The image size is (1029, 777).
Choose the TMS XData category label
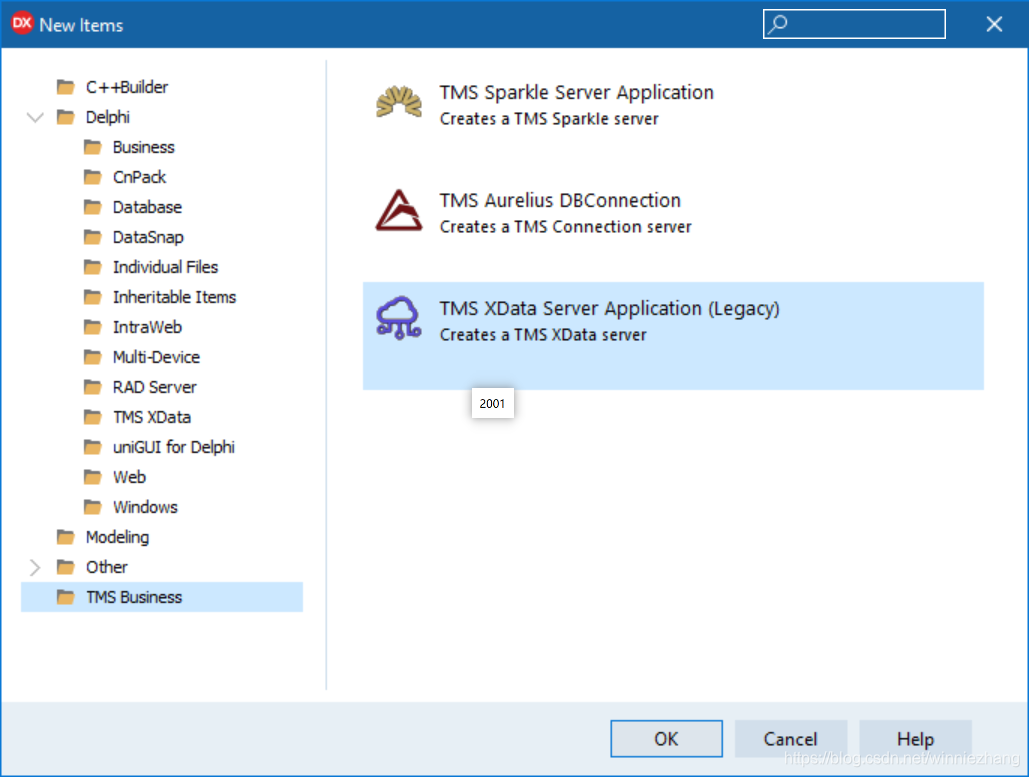tap(152, 417)
